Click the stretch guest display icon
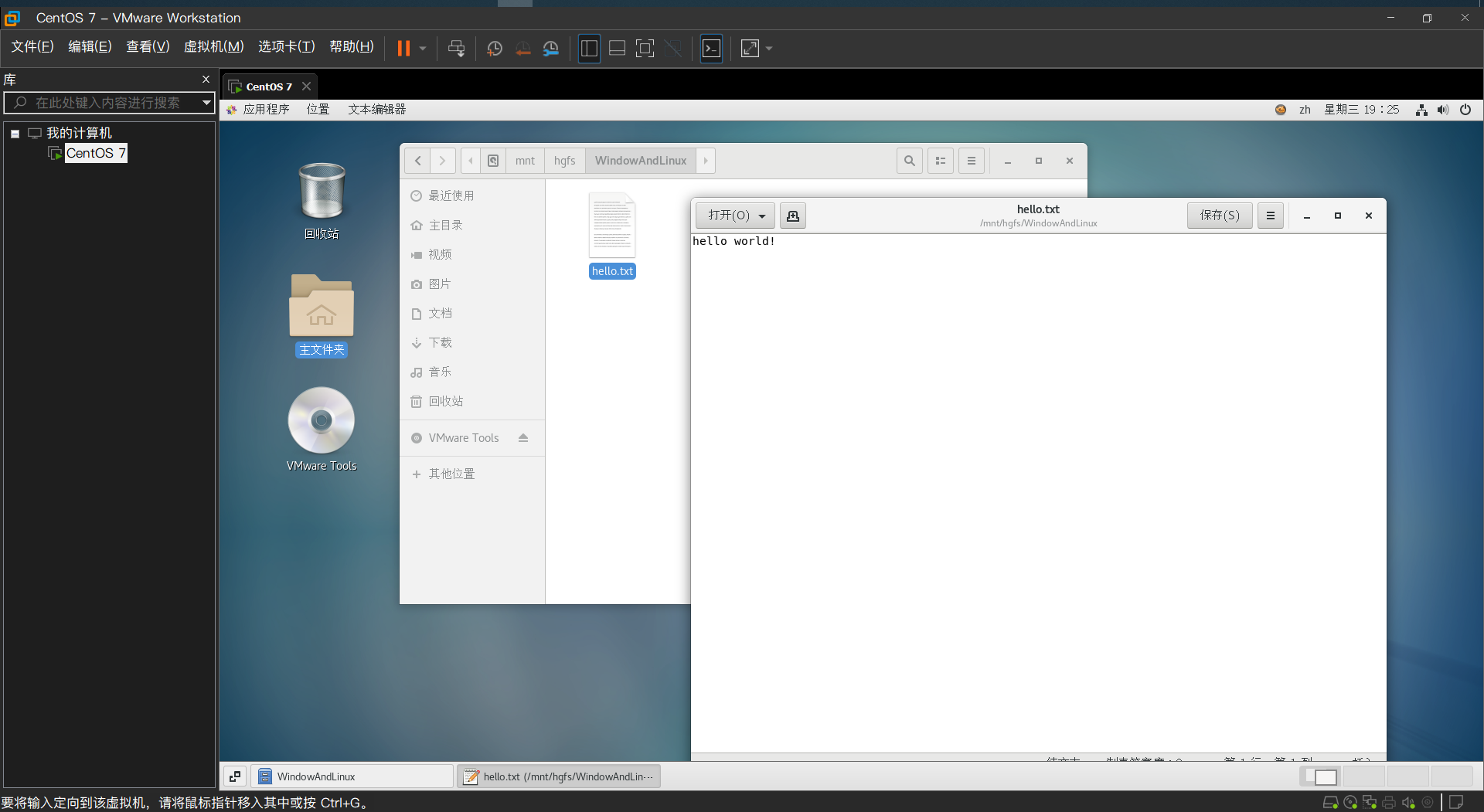Screen dimensions: 1484x812 point(750,48)
